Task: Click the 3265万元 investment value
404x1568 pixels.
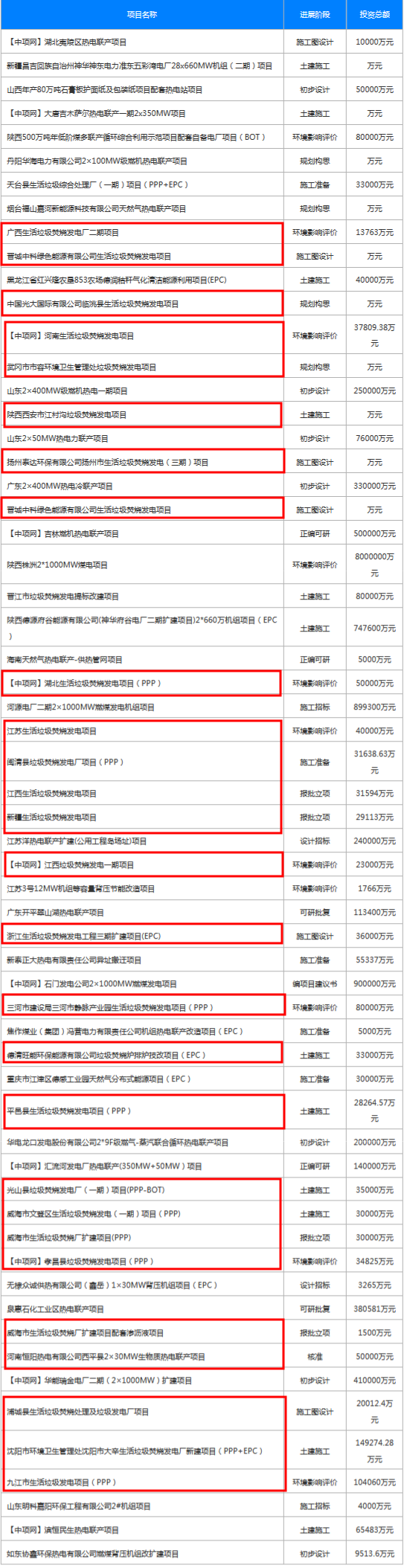Action: [374, 1285]
